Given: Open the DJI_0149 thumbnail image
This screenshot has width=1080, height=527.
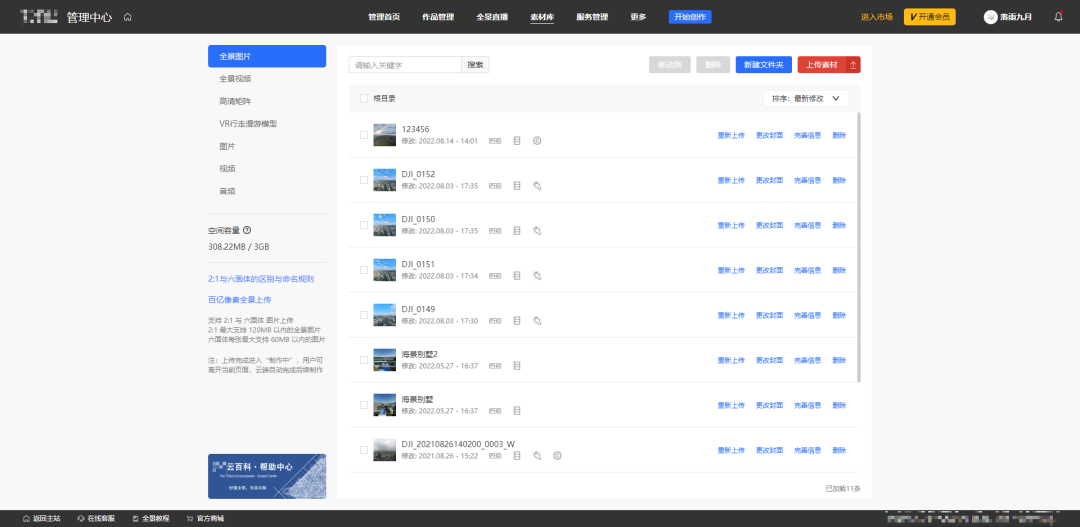Looking at the screenshot, I should 384,315.
